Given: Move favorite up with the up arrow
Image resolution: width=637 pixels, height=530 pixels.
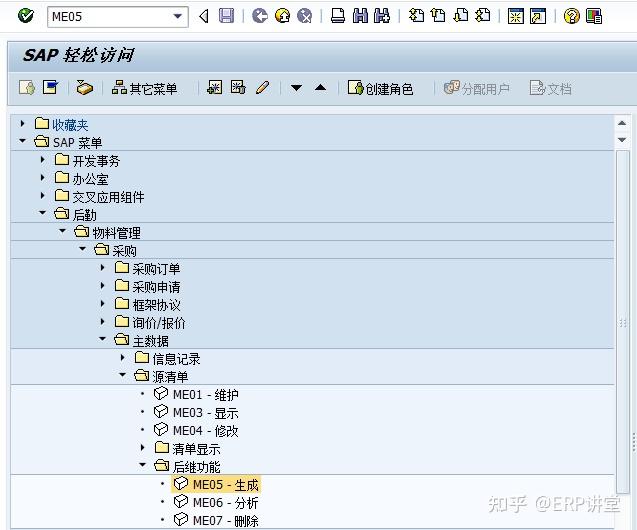Looking at the screenshot, I should click(321, 87).
